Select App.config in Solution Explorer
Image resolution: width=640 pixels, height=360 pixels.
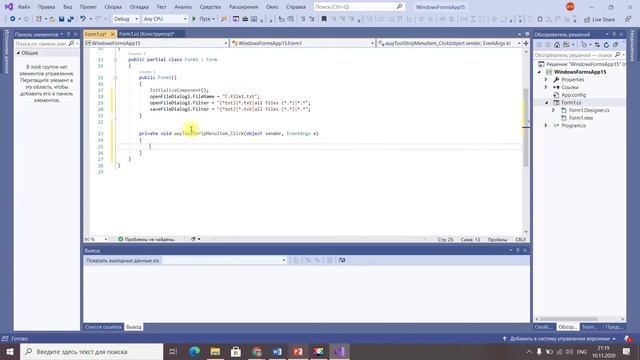pos(573,95)
